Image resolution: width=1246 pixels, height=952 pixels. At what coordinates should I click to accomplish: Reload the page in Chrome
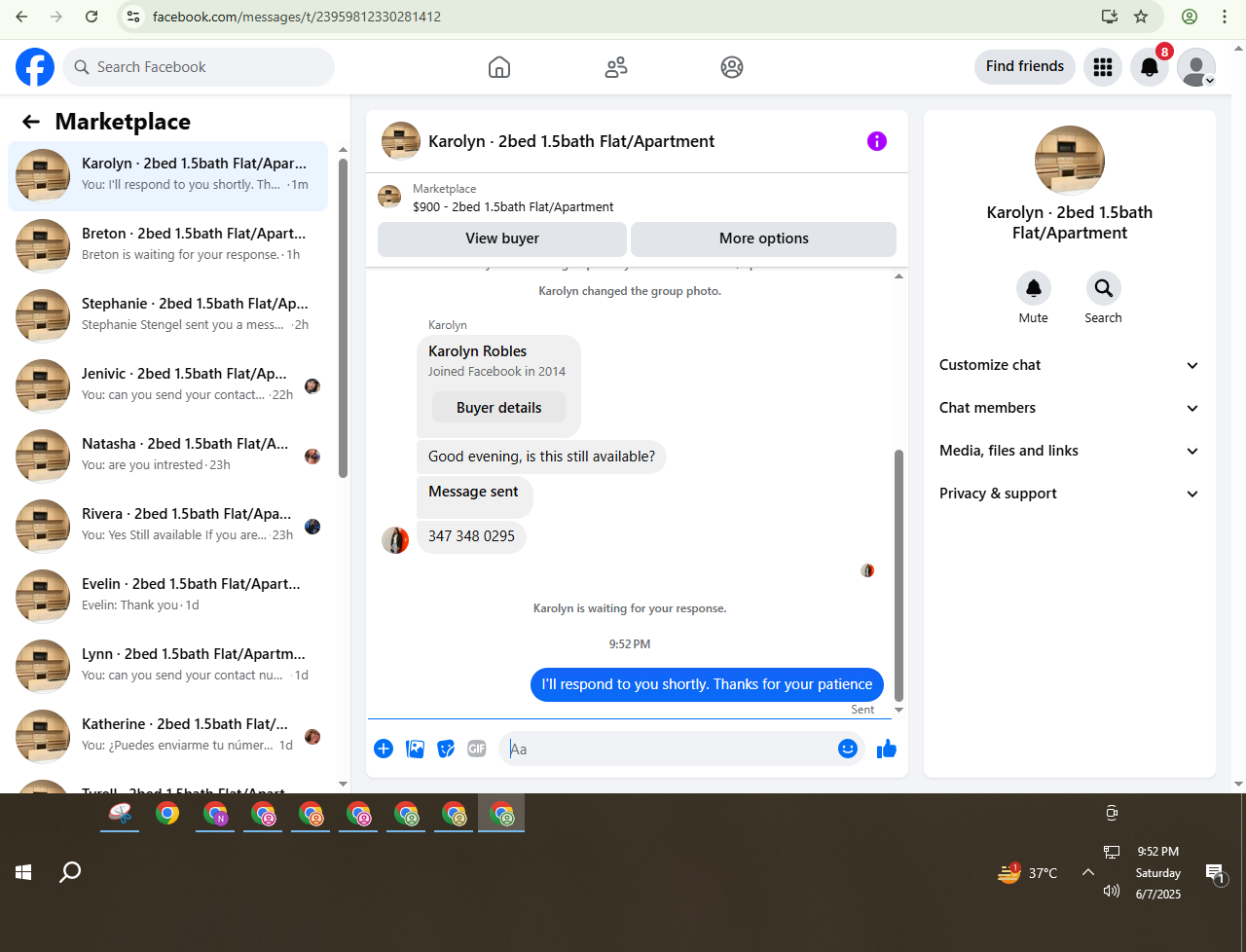coord(92,17)
